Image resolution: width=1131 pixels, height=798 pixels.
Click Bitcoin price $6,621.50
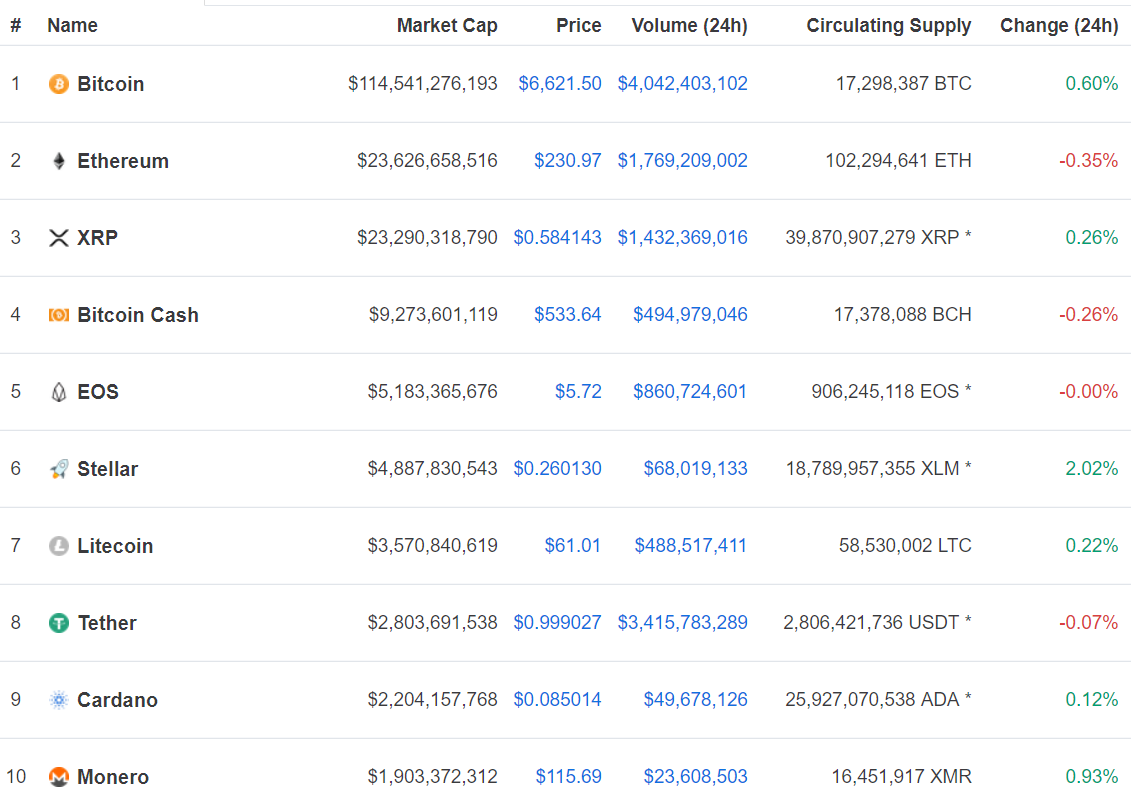coord(560,84)
